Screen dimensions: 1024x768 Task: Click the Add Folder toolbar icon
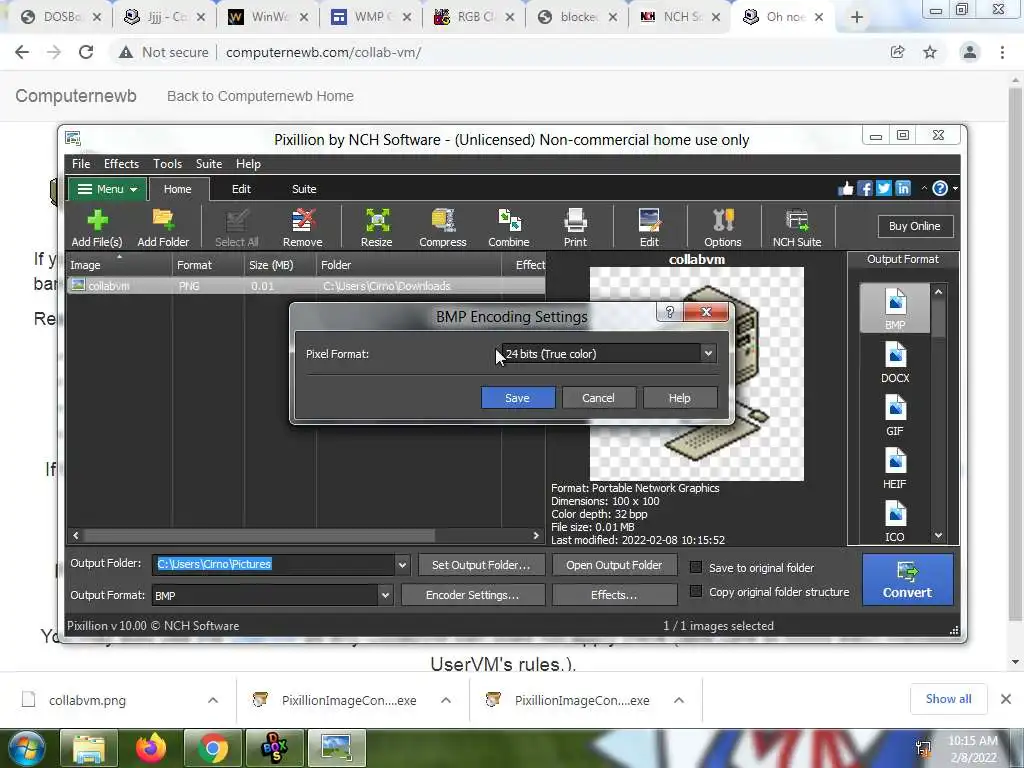point(163,228)
